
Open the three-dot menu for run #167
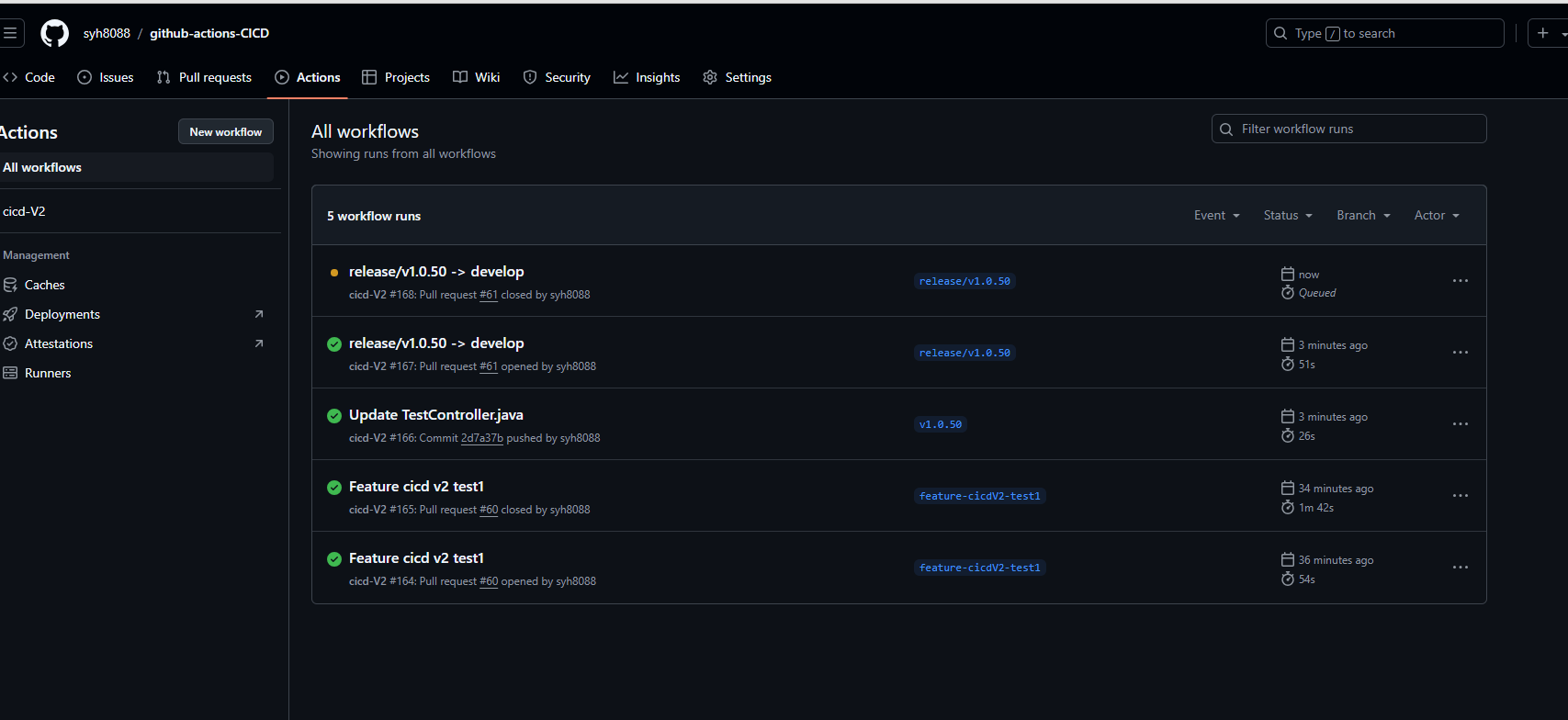coord(1461,353)
